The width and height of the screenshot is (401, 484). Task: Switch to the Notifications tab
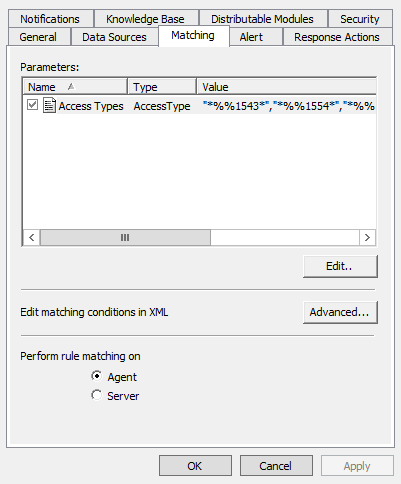coord(50,19)
